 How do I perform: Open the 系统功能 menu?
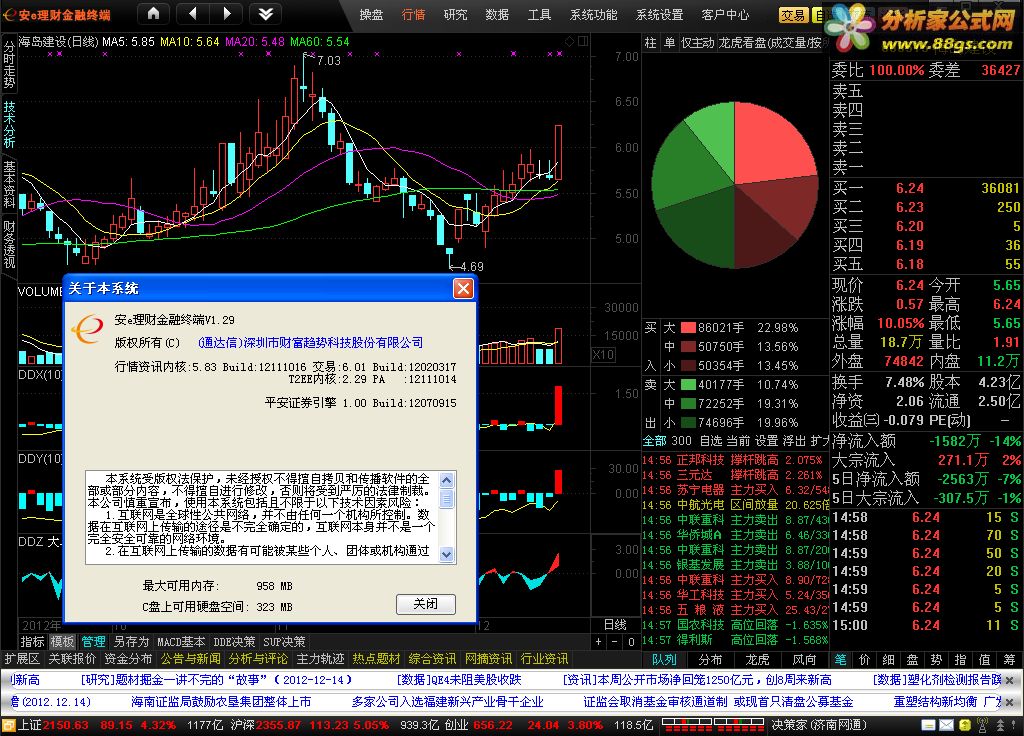point(594,14)
